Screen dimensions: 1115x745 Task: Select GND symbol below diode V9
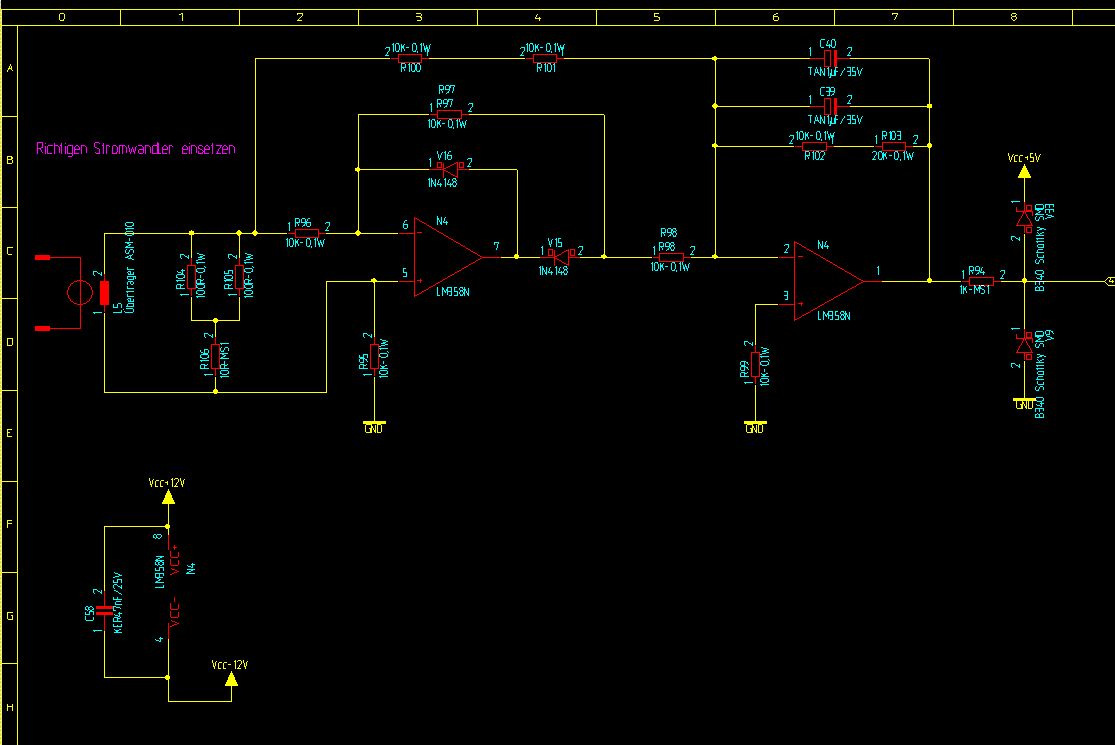coord(1024,404)
